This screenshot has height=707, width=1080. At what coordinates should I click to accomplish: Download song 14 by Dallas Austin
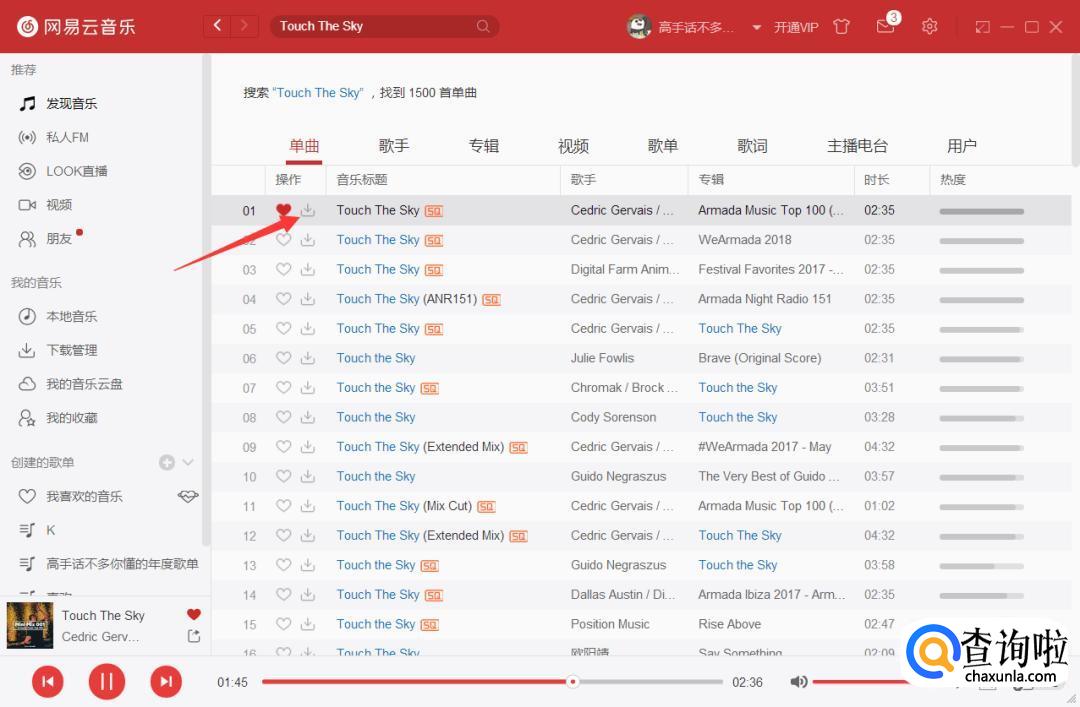pyautogui.click(x=308, y=595)
